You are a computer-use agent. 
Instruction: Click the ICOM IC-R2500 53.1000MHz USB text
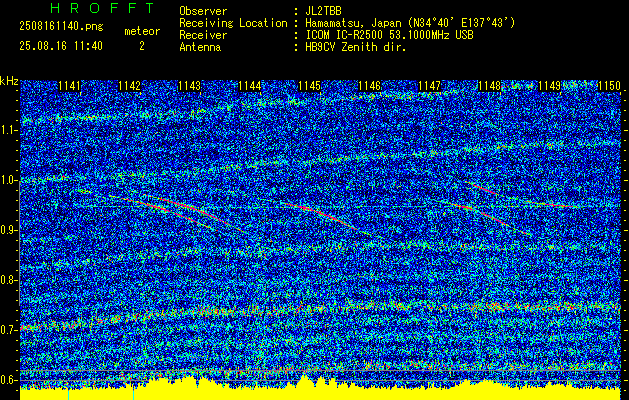point(389,35)
